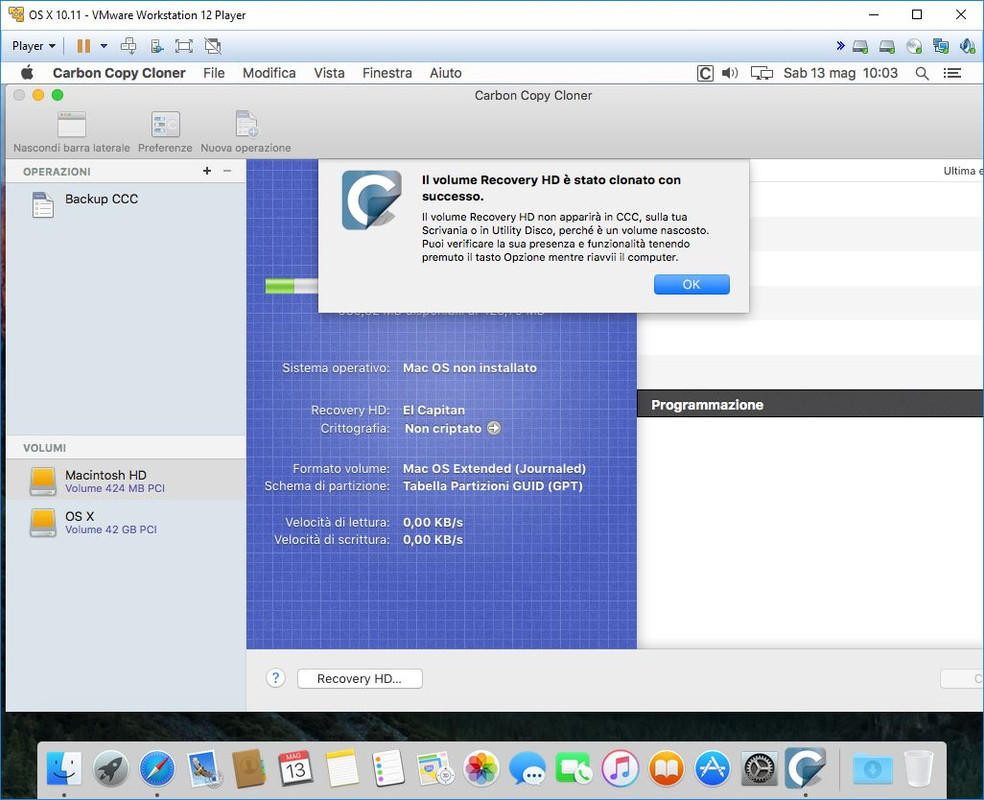The image size is (984, 800).
Task: Click Carbon Copy Cloner Dock icon
Action: [805, 768]
